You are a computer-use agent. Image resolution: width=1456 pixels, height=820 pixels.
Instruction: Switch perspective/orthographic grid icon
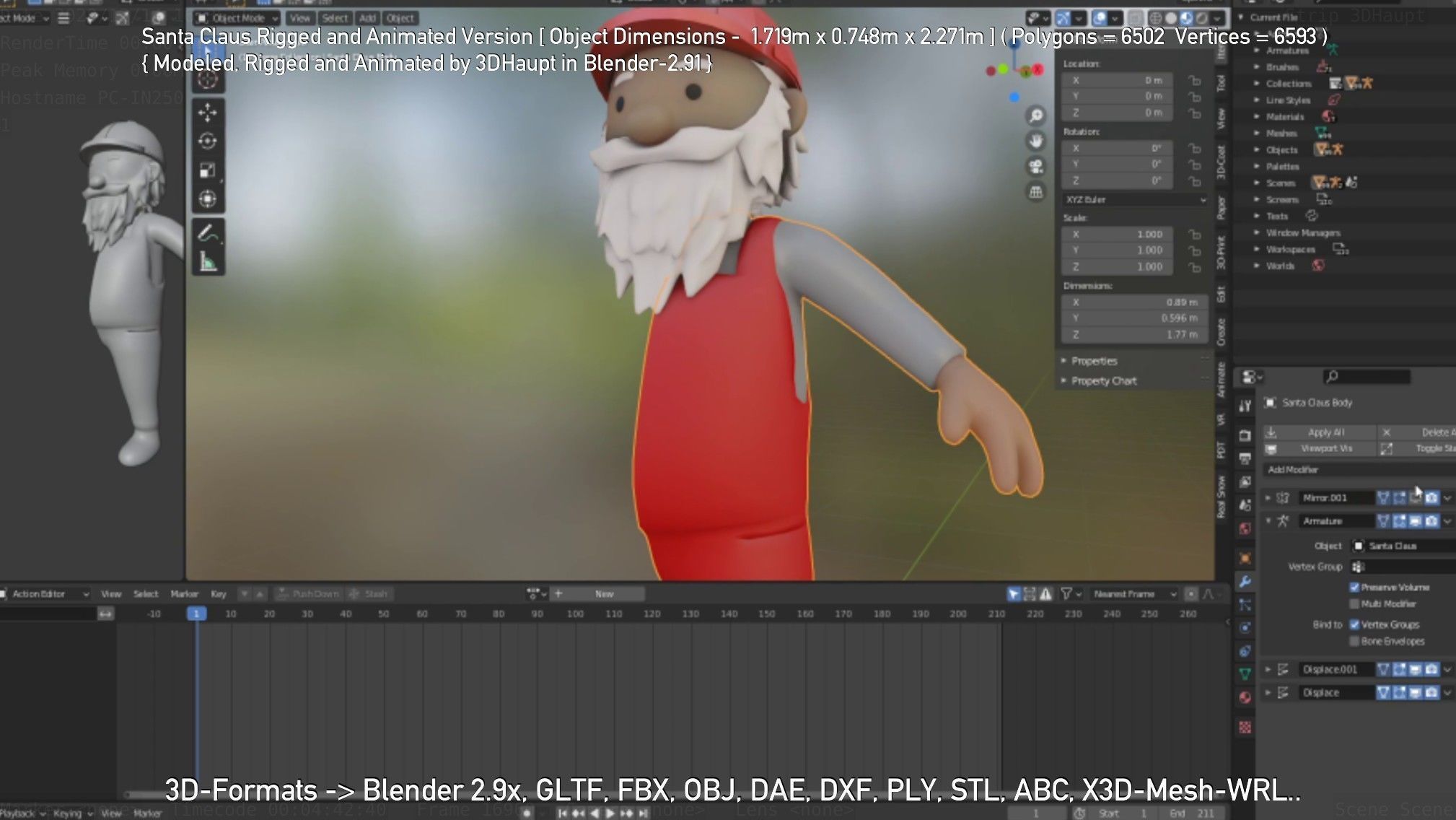point(1036,192)
